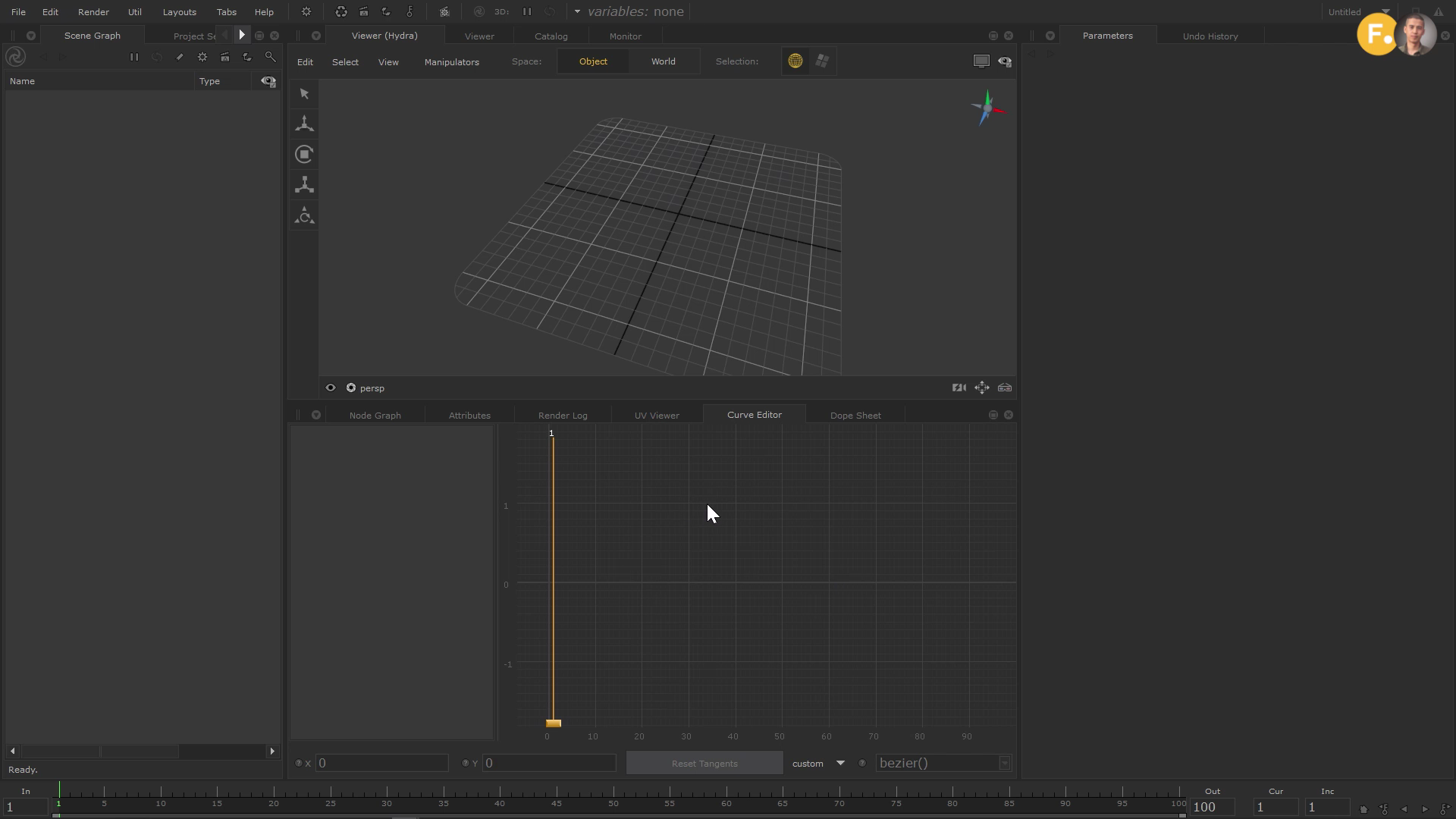
Task: Click the viewer orientation axis gizmo
Action: (987, 108)
